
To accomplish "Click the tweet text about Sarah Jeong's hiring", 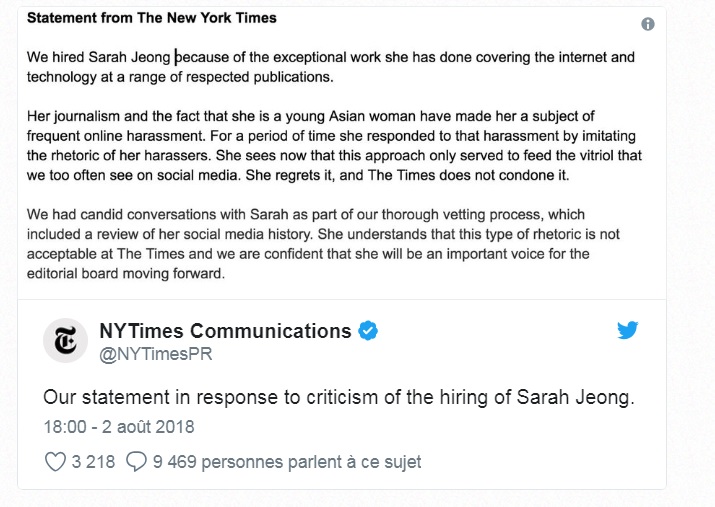I will click(x=339, y=397).
